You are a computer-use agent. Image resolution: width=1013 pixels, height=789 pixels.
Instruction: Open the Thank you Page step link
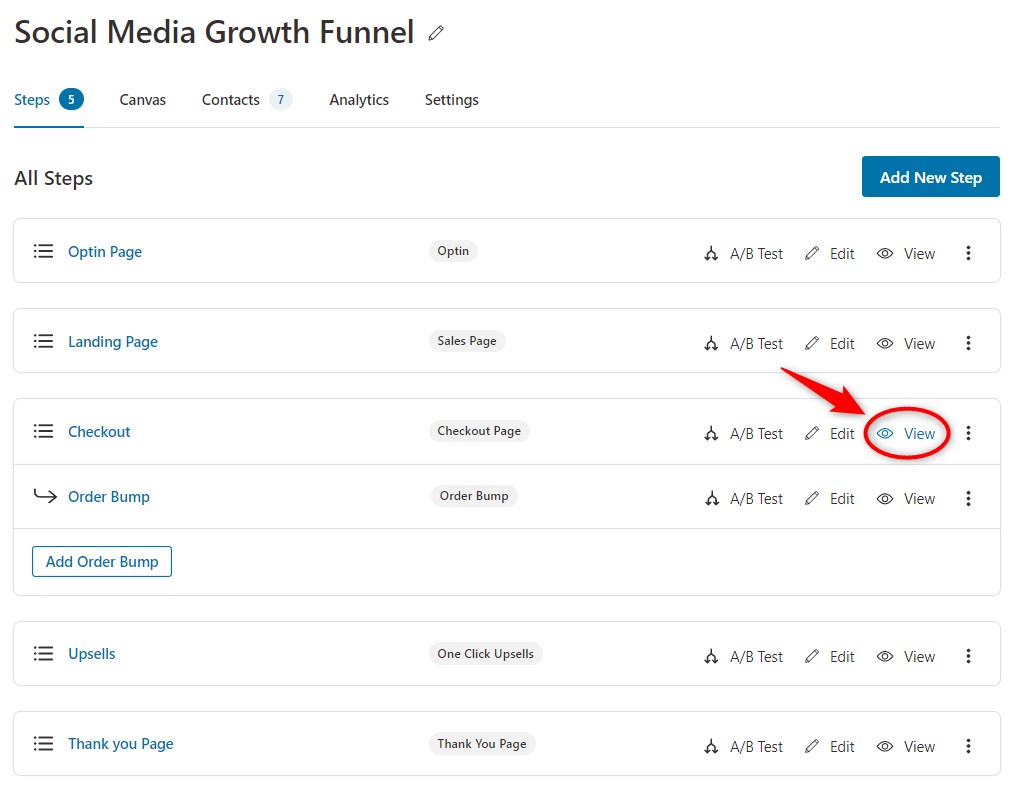[x=121, y=744]
